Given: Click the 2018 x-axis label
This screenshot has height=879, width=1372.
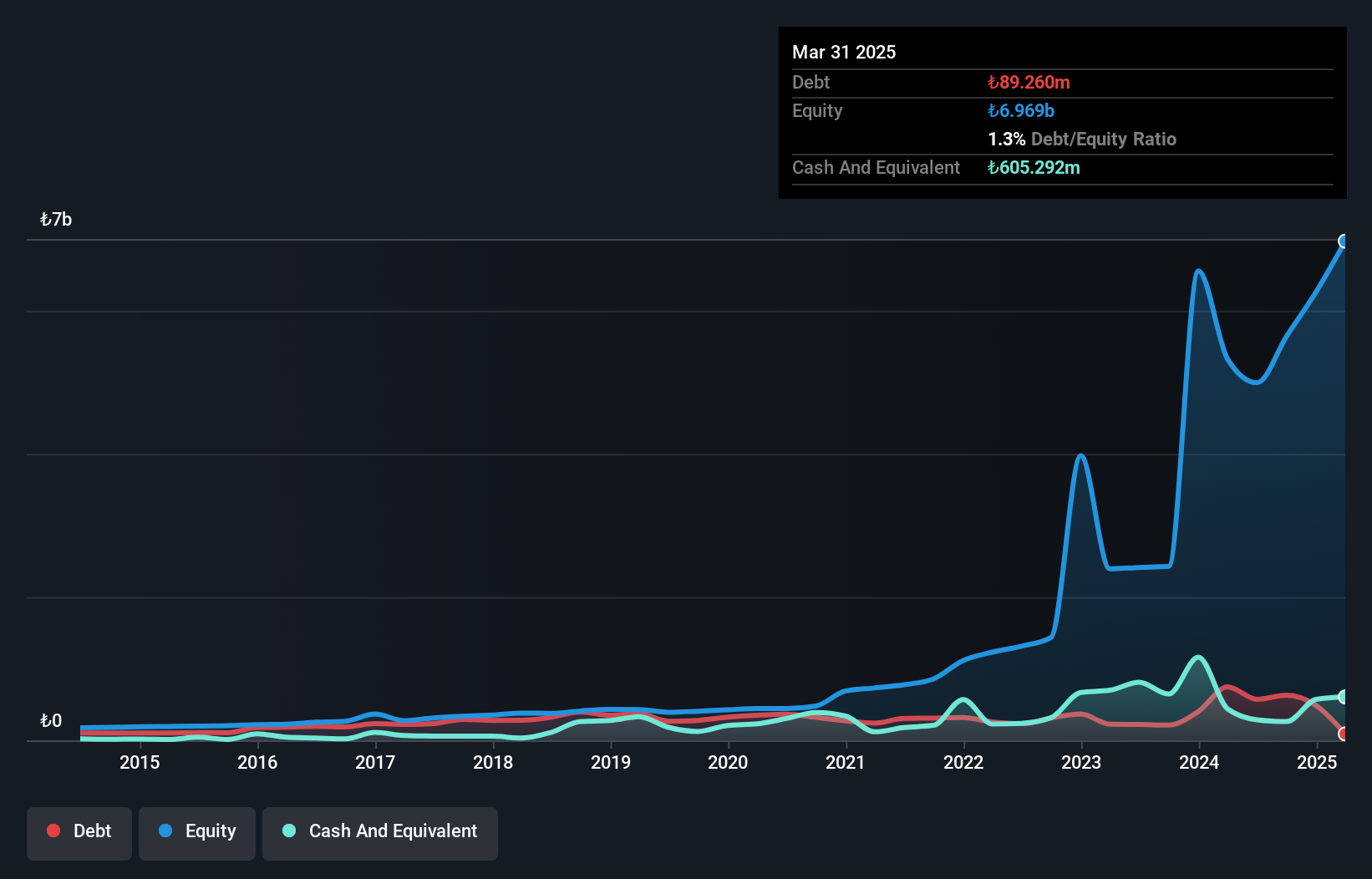Looking at the screenshot, I should click(x=493, y=762).
